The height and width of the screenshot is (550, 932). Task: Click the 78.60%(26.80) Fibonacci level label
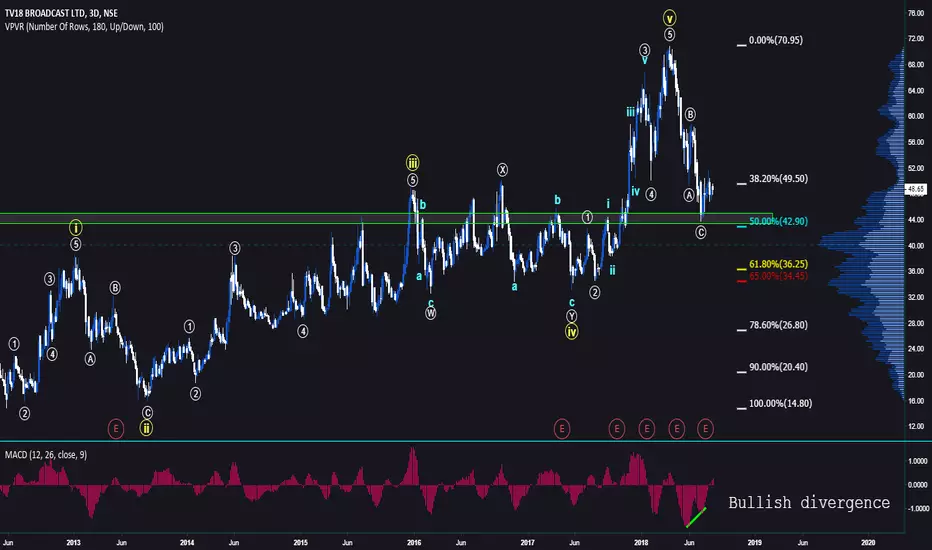pos(778,325)
